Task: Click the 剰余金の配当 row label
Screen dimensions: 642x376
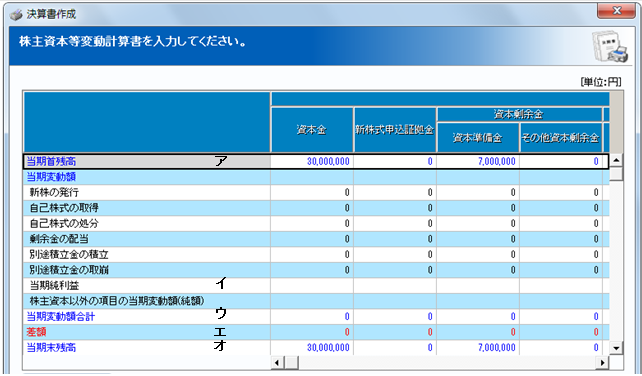Action: pos(147,239)
